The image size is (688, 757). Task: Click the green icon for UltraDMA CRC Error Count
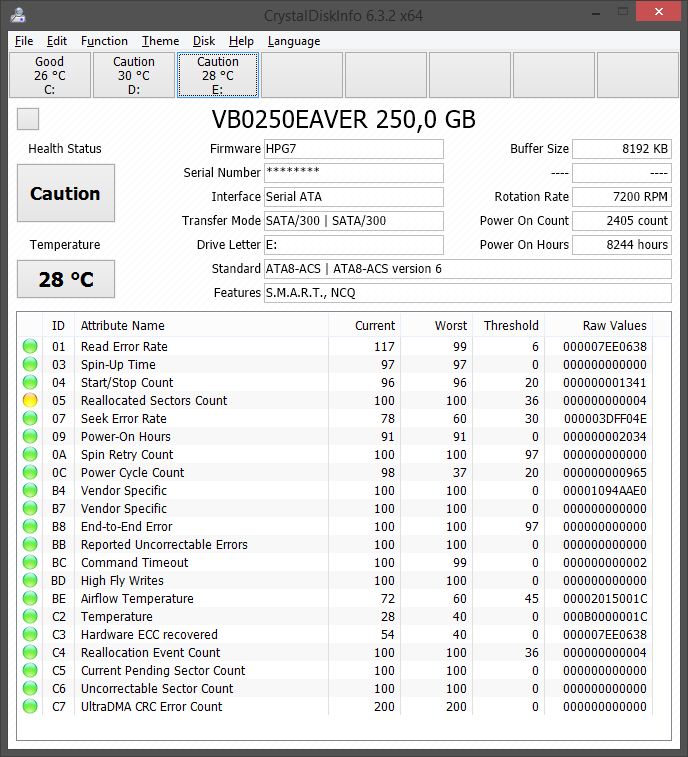[x=30, y=706]
